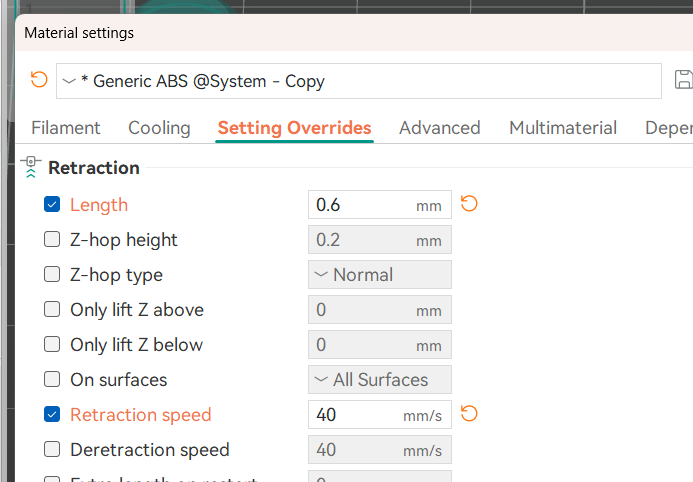Viewport: 693px width, 482px height.
Task: Open the Generic ABS preset dropdown
Action: click(358, 81)
